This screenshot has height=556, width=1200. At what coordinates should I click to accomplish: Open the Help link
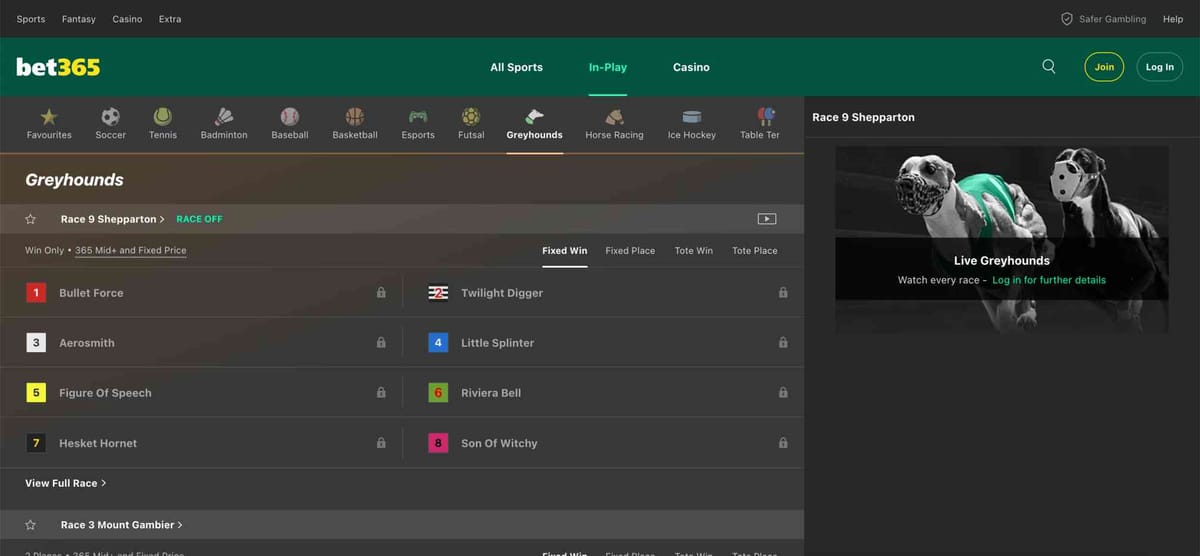click(x=1173, y=19)
